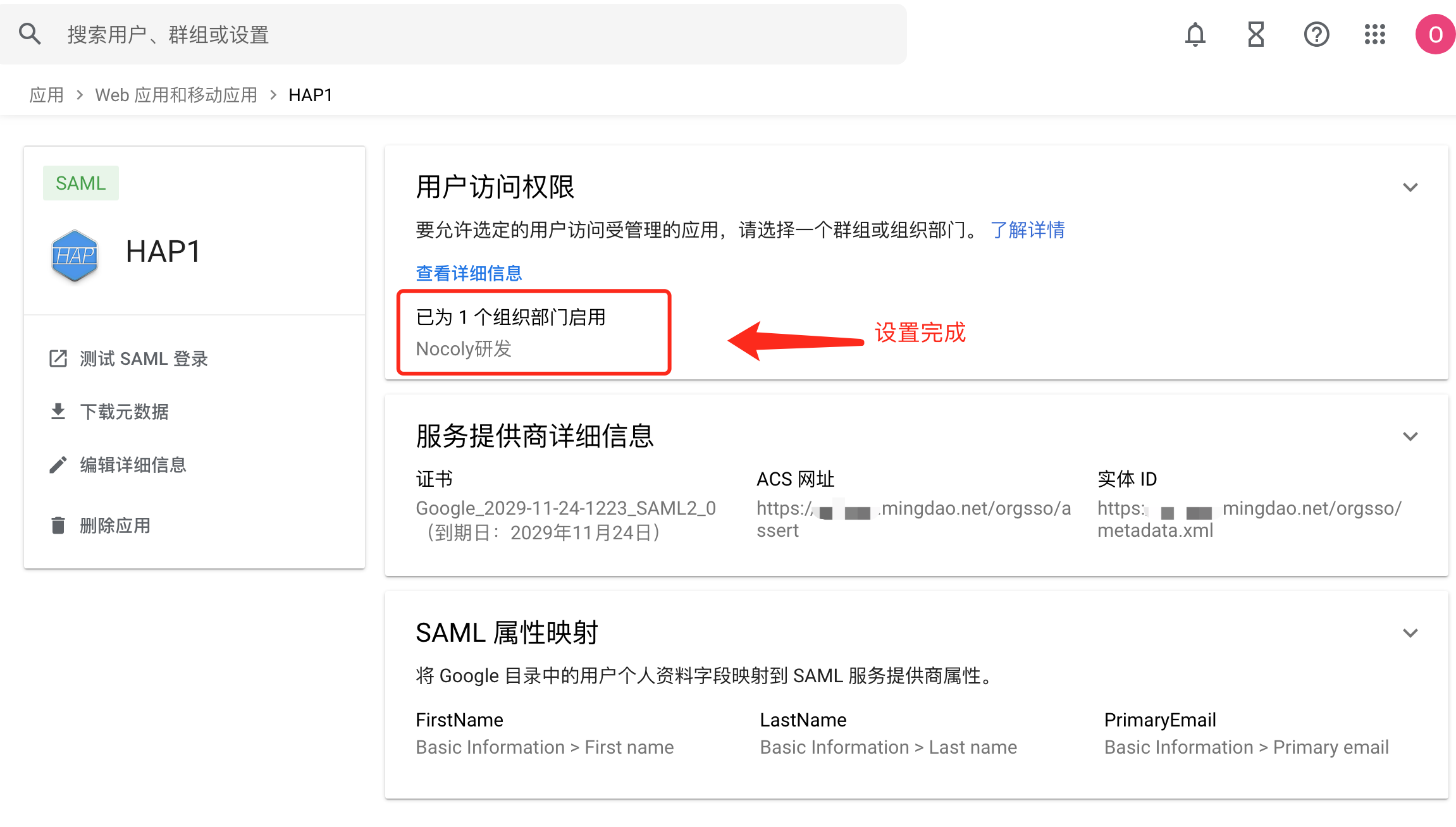1456x827 pixels.
Task: Click the trash icon beside 删除应用
Action: coord(58,525)
